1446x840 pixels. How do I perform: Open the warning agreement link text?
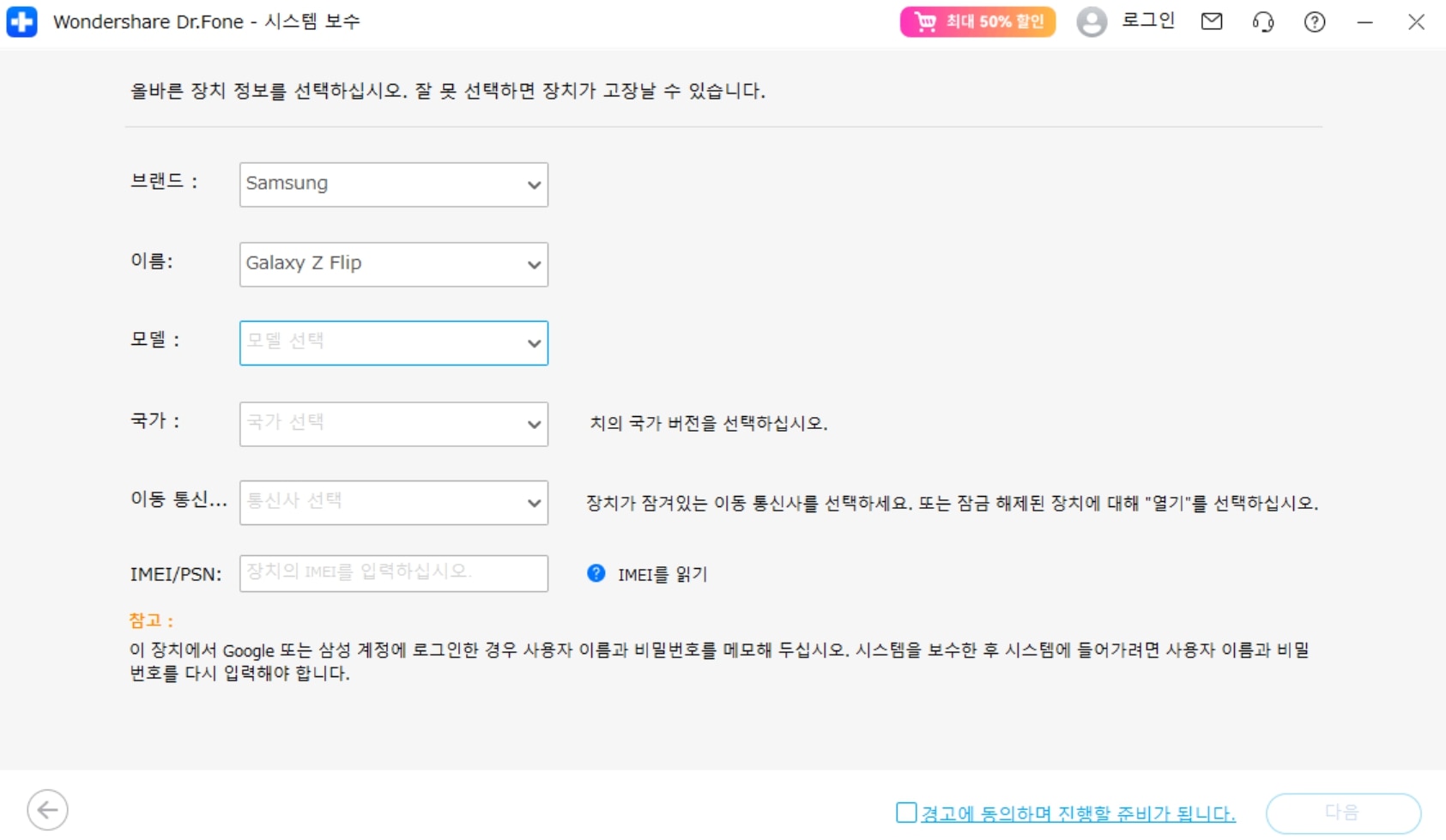tap(1079, 813)
